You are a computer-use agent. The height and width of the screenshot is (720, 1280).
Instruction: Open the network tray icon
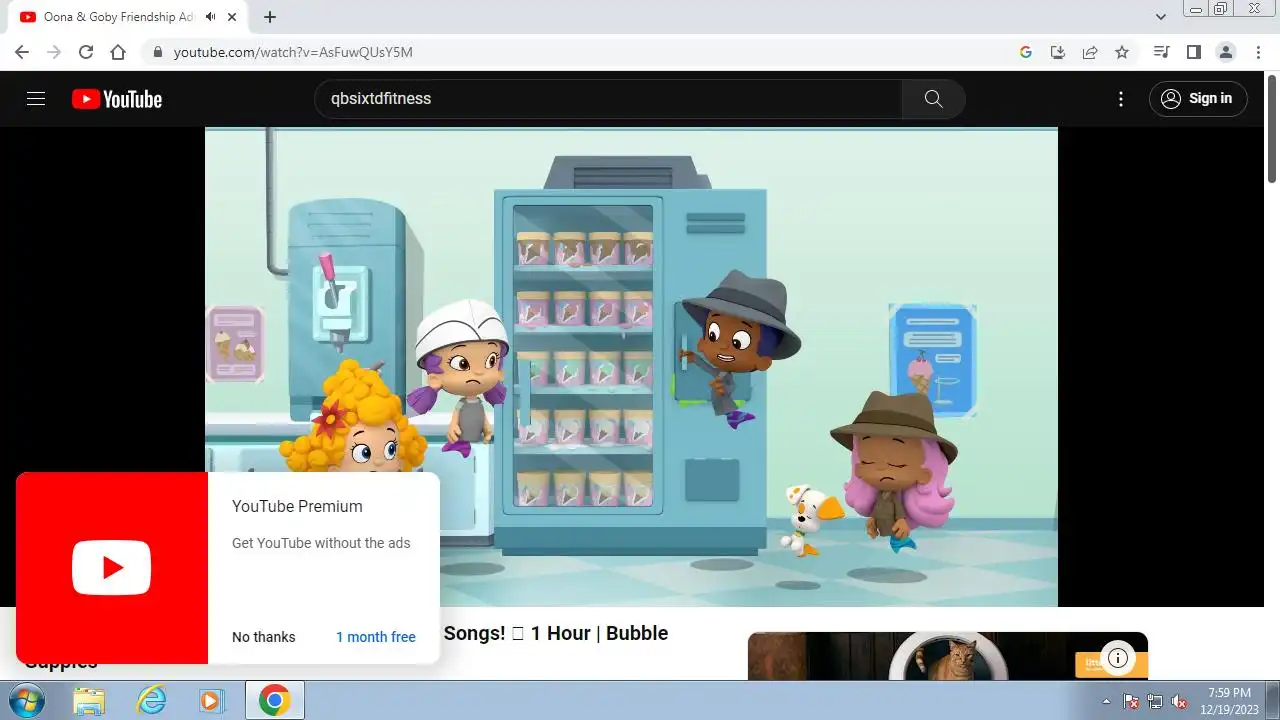click(x=1155, y=701)
